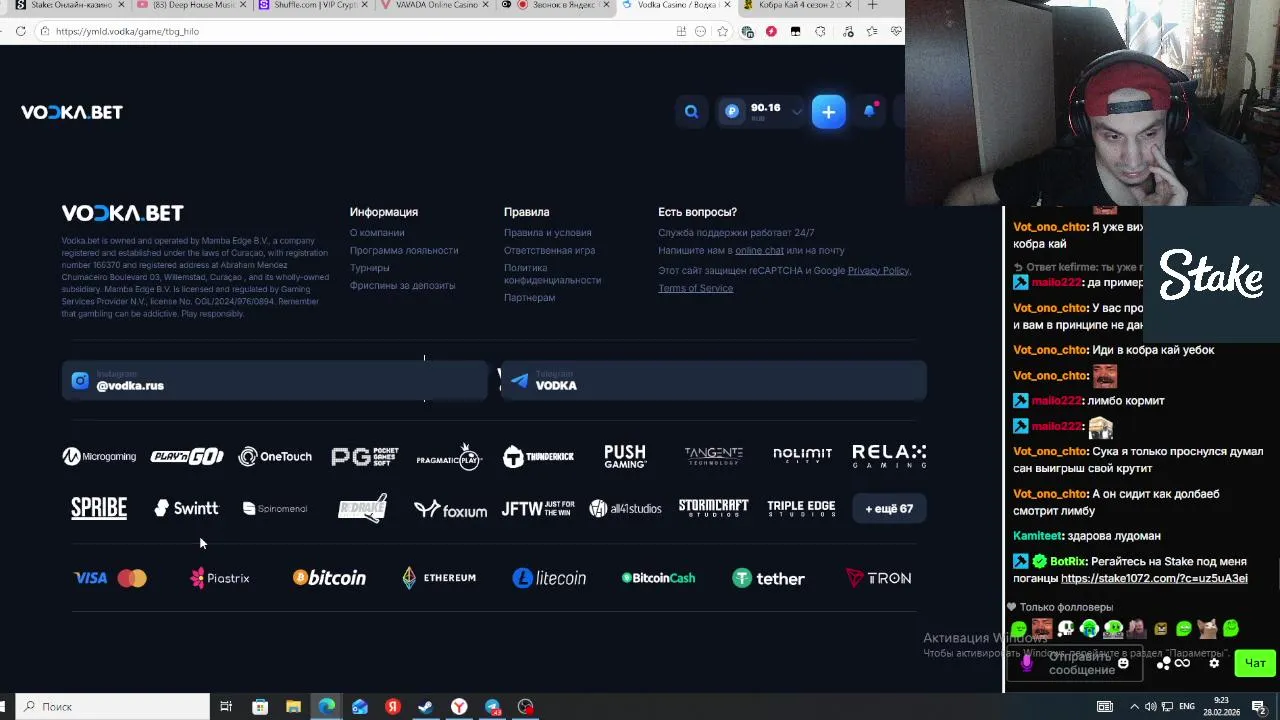
Task: Open the chat emoji picker smiley
Action: click(x=1123, y=663)
